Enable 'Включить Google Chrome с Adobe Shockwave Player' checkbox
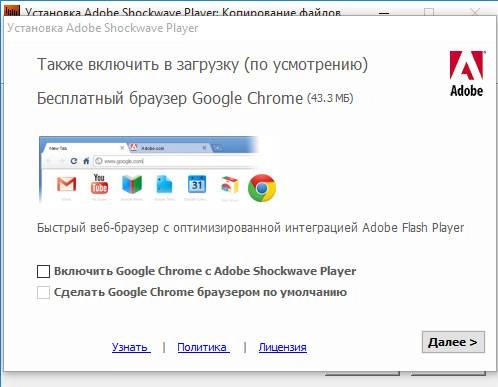 click(43, 271)
